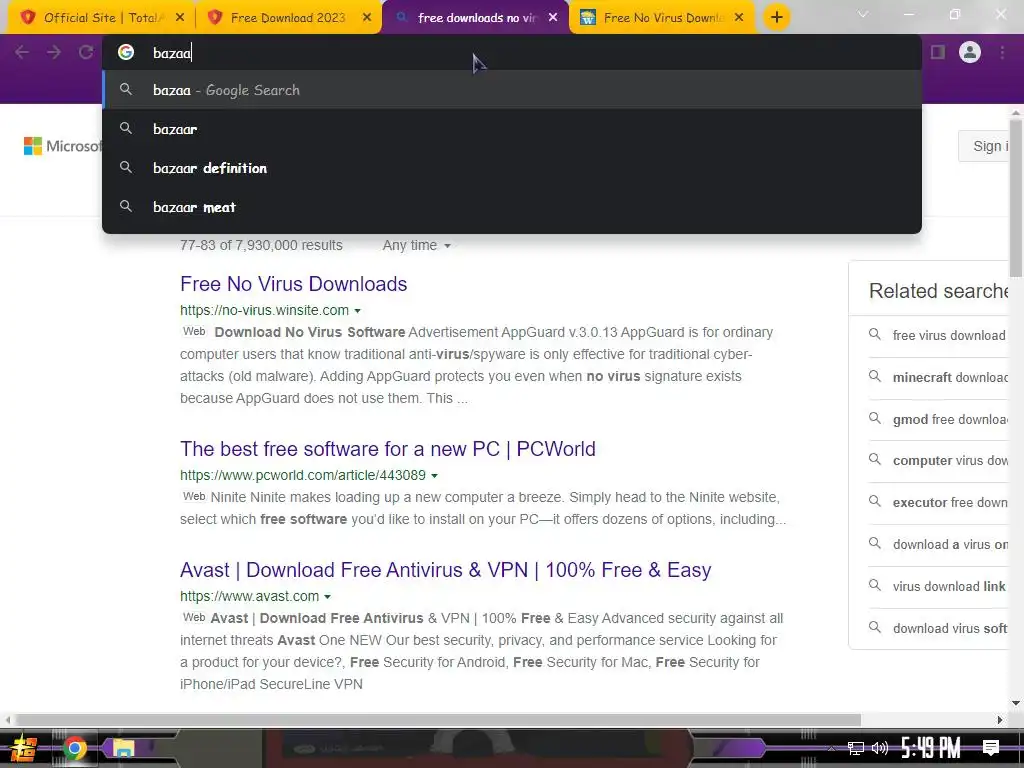1024x768 pixels.
Task: Open File Explorer from the taskbar
Action: pos(123,748)
